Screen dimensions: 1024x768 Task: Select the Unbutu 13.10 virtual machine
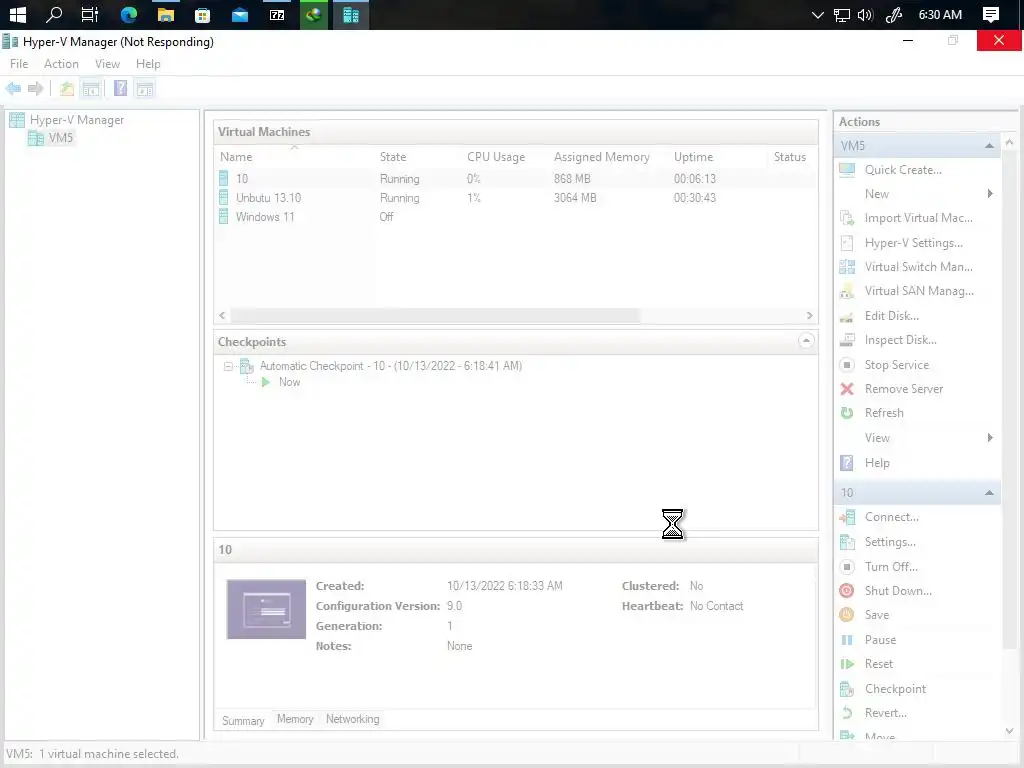[516, 198]
